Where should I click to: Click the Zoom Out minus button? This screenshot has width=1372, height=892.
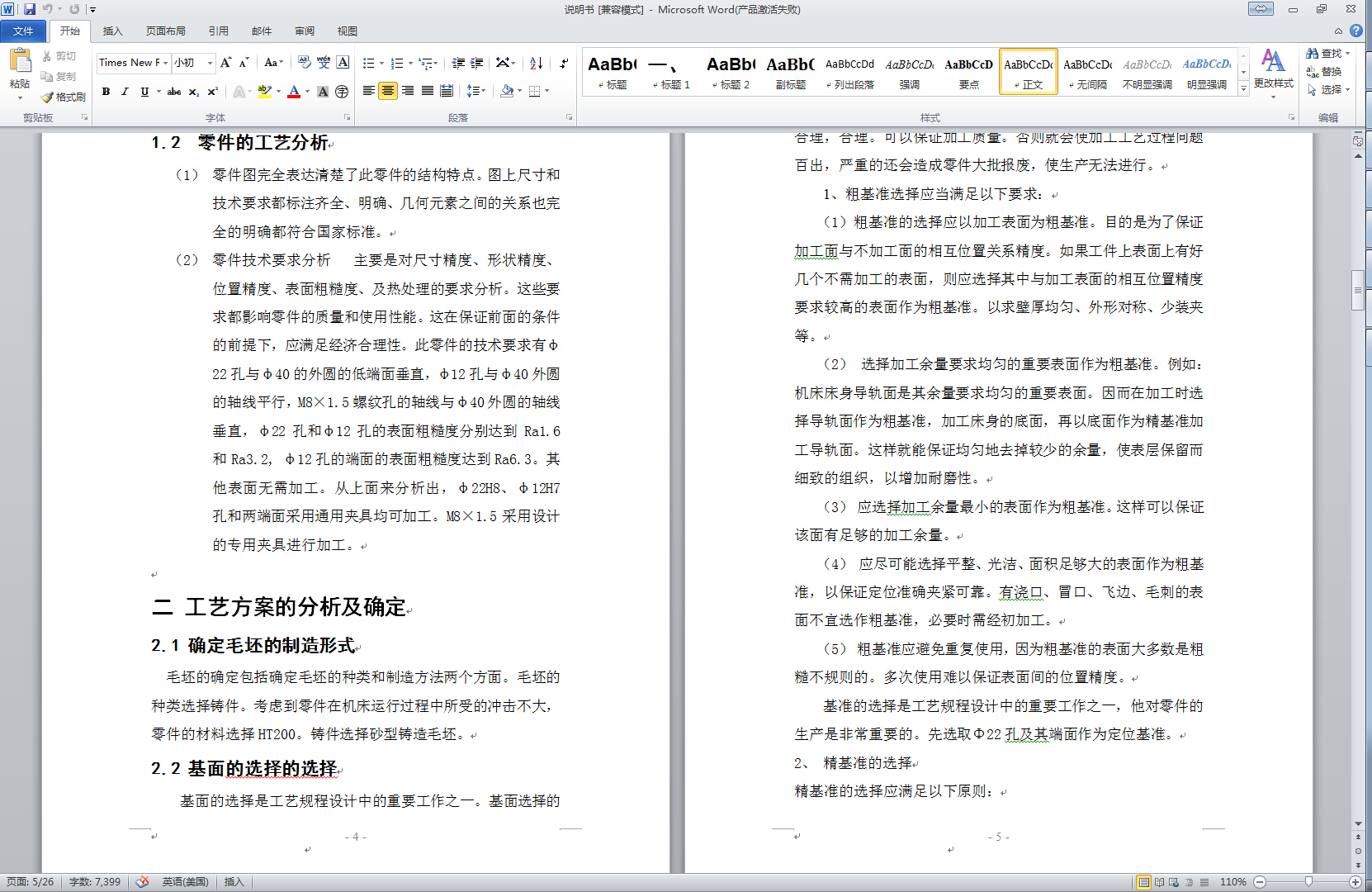pos(1260,882)
